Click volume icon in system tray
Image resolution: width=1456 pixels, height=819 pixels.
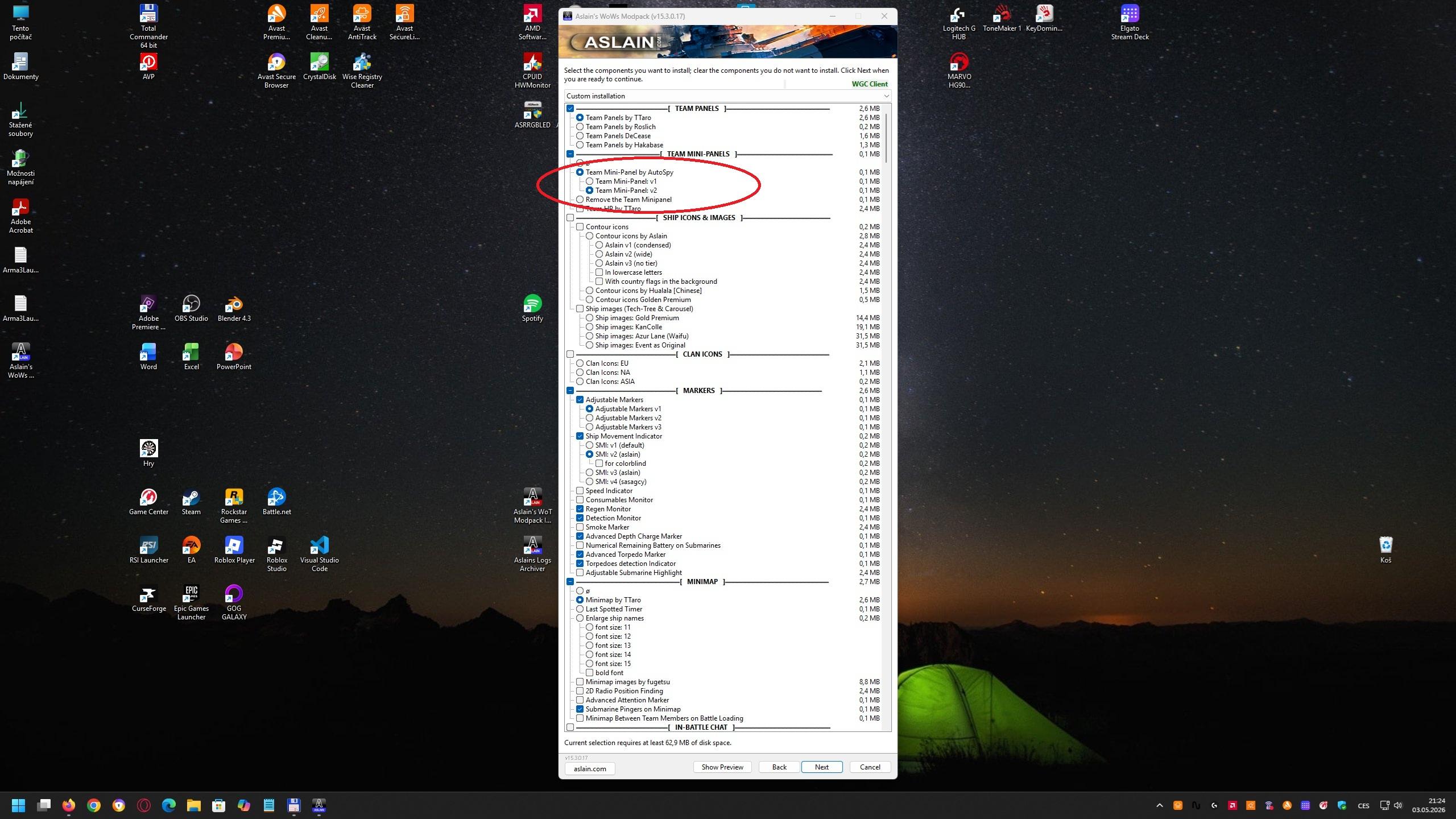[1399, 805]
